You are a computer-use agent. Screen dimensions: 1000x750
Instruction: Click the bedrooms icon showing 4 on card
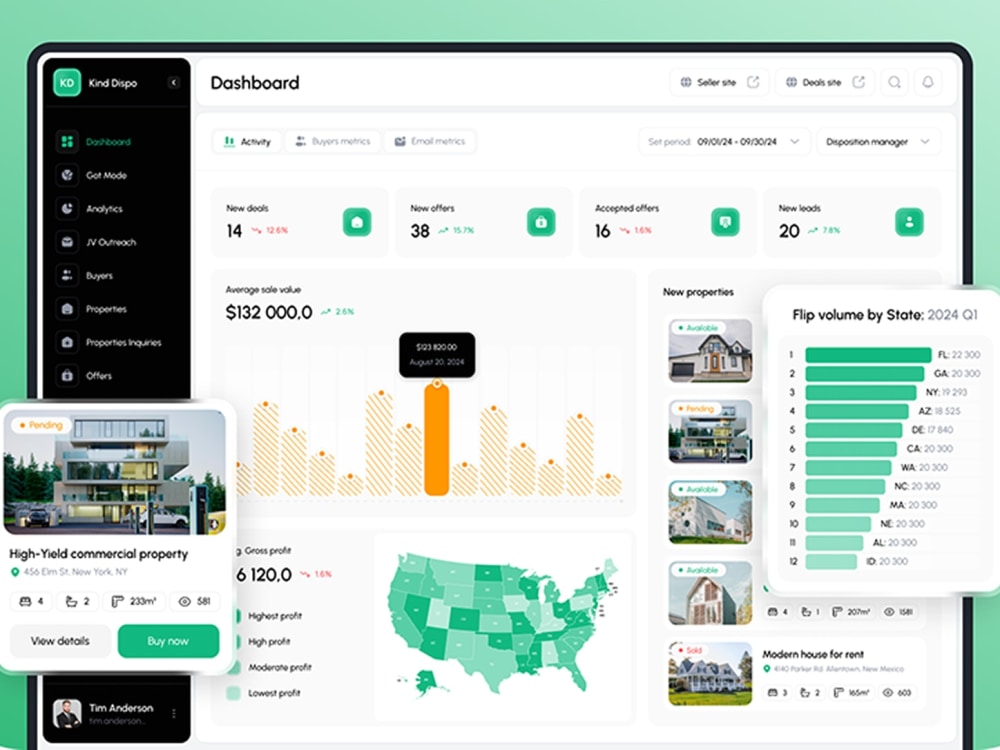pyautogui.click(x=25, y=601)
